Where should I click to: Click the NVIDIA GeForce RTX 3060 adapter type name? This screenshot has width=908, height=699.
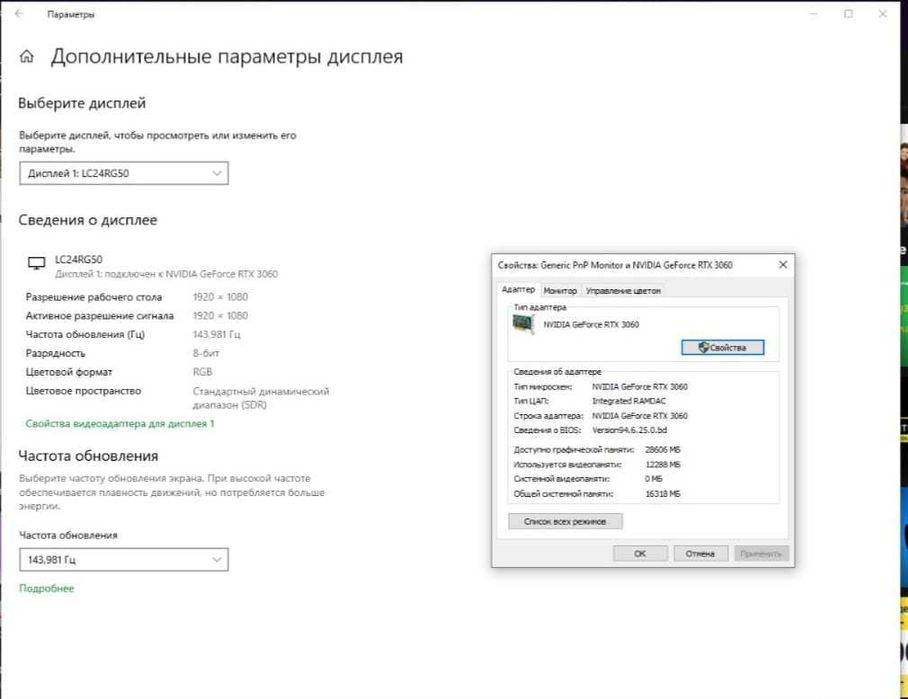point(591,324)
